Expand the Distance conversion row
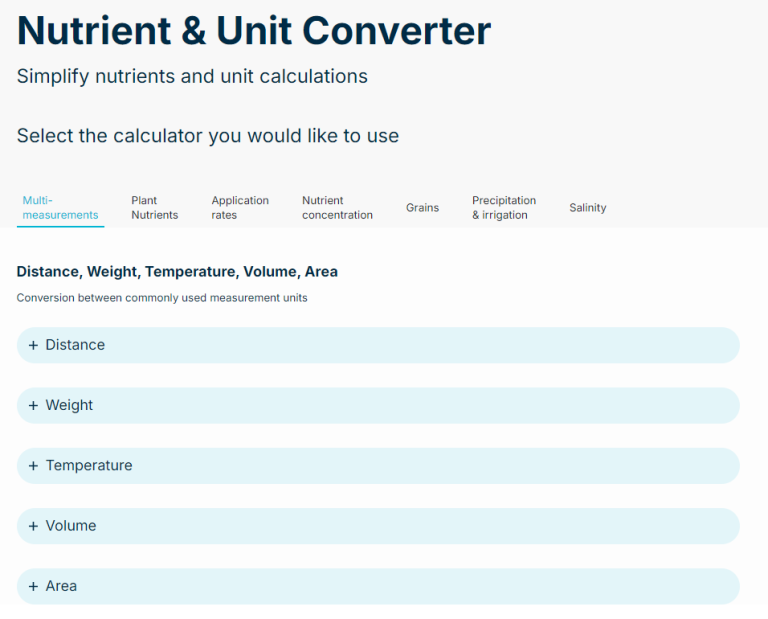The width and height of the screenshot is (768, 619). tap(378, 345)
